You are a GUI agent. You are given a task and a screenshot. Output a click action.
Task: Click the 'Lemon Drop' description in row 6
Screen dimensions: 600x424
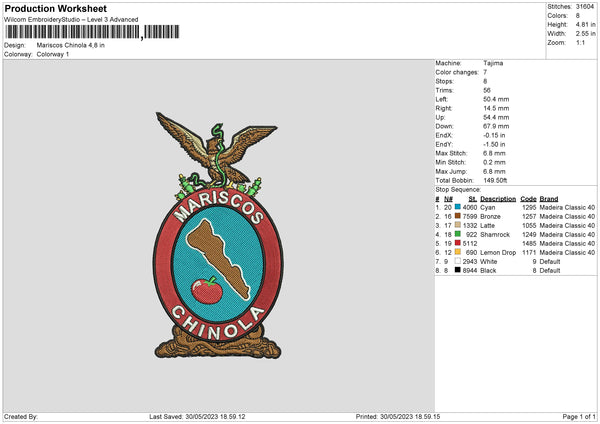498,253
